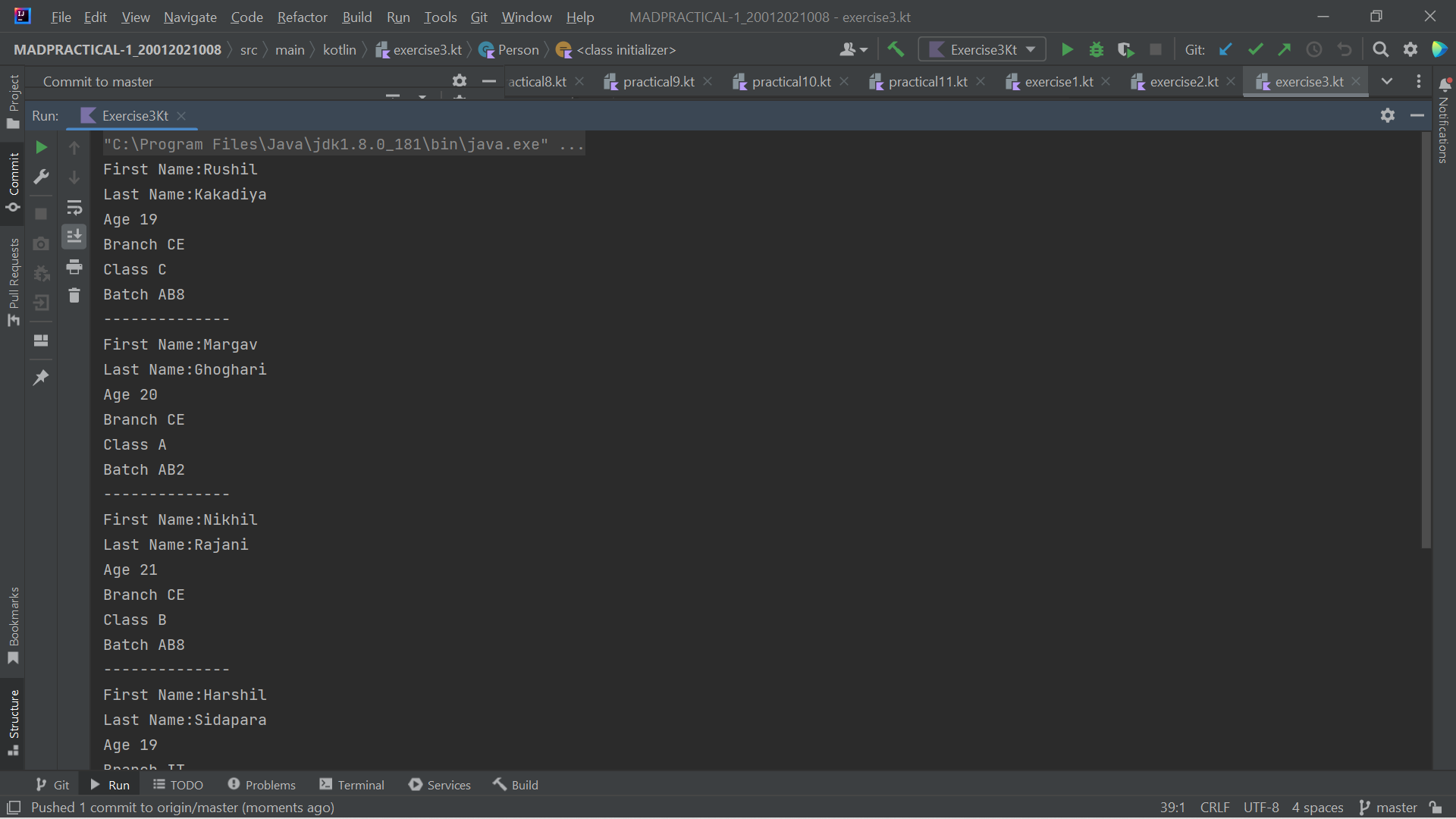
Task: Open the Notifications panel
Action: click(x=1444, y=119)
